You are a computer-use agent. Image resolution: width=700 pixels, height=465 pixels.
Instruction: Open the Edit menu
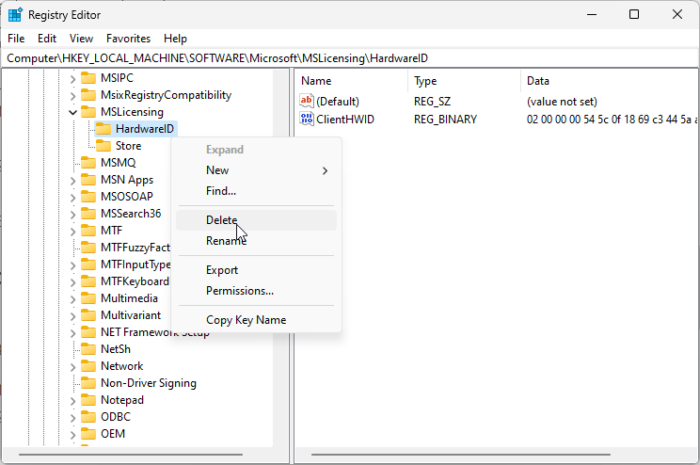click(47, 39)
